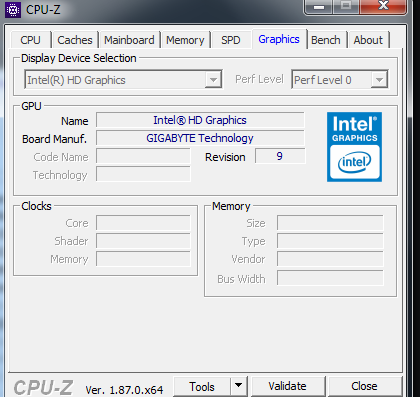This screenshot has height=397, width=420.
Task: Click the Close button at bottom
Action: point(365,386)
